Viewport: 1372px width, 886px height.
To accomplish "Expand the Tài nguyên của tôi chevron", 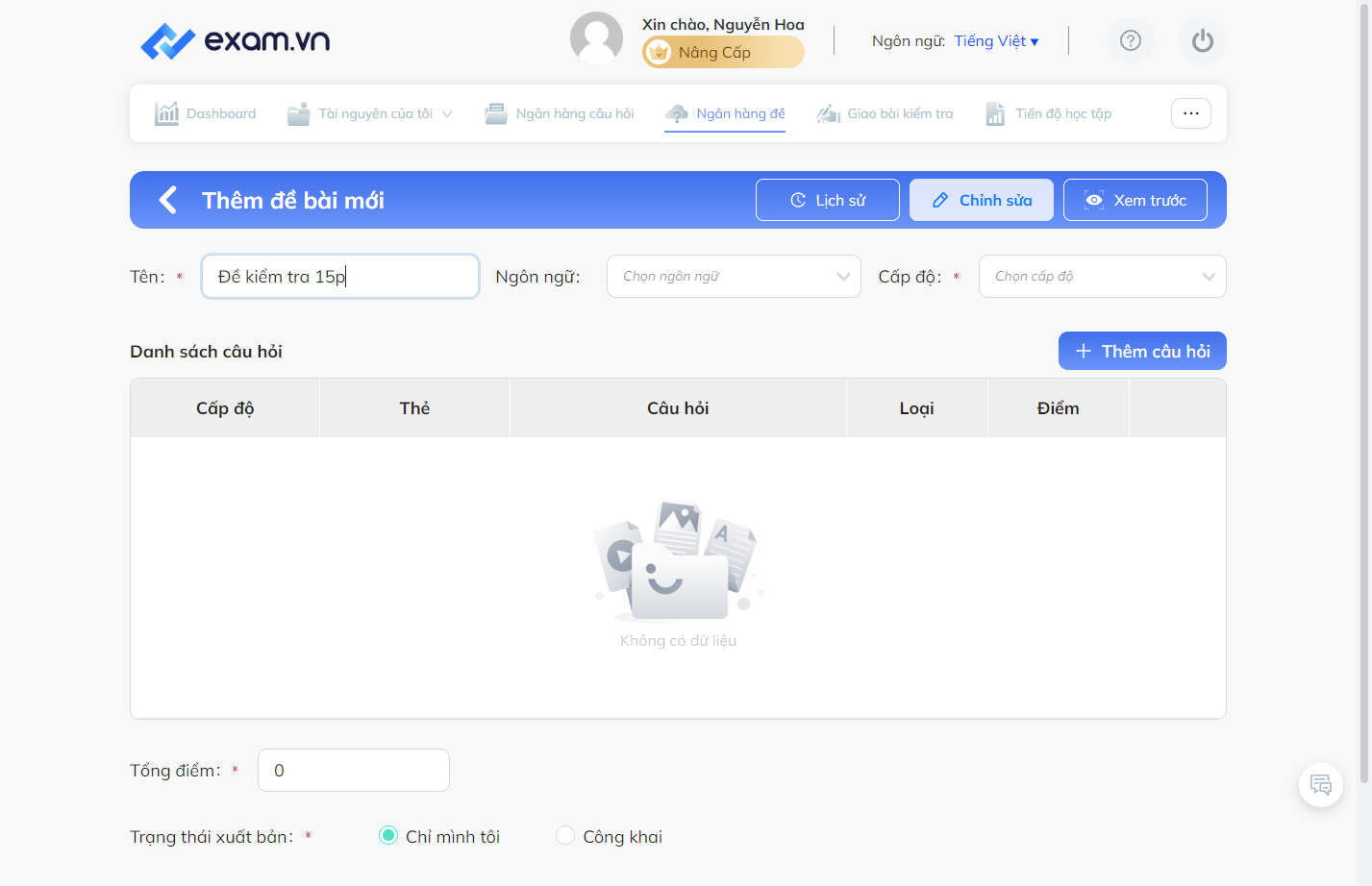I will 447,113.
